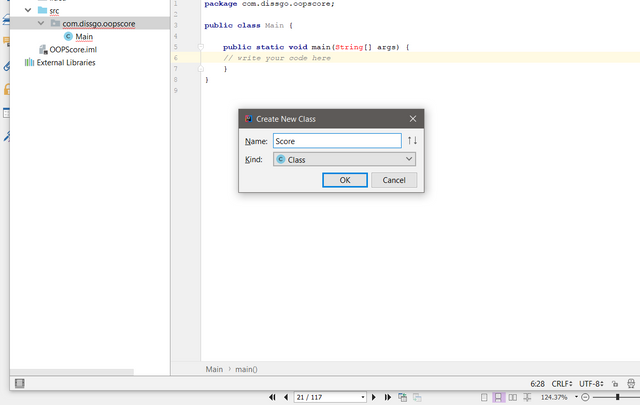This screenshot has height=405, width=640.
Task: Click the package statement on line 1
Action: pos(269,4)
